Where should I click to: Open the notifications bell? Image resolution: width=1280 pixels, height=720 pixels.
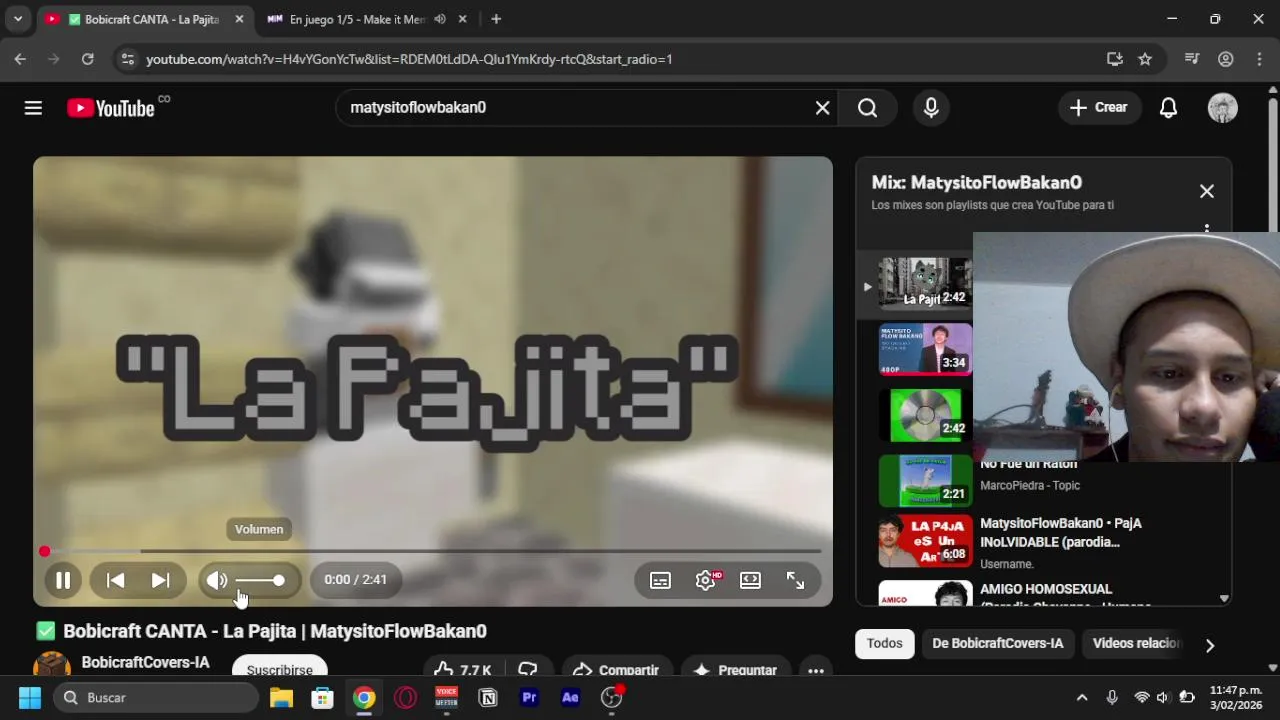tap(1168, 108)
